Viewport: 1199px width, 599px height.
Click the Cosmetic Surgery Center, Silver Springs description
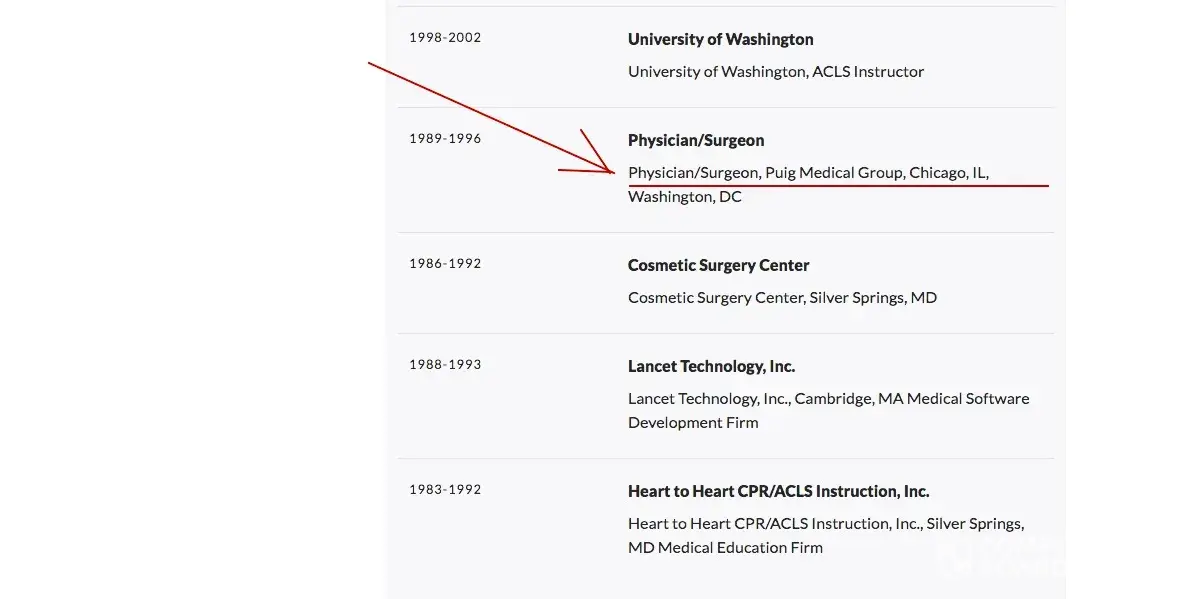(782, 297)
